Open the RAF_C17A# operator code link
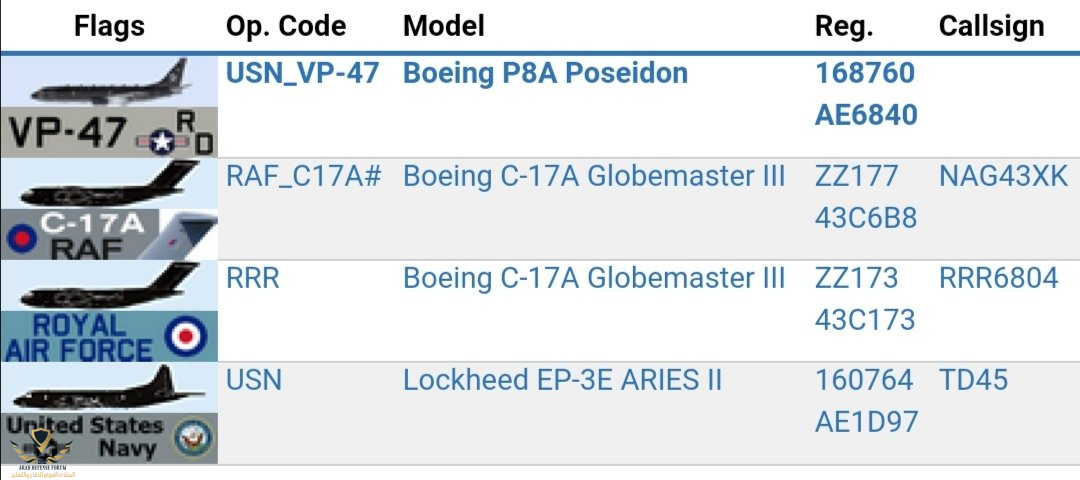Screen dimensions: 1080x480 [304, 176]
